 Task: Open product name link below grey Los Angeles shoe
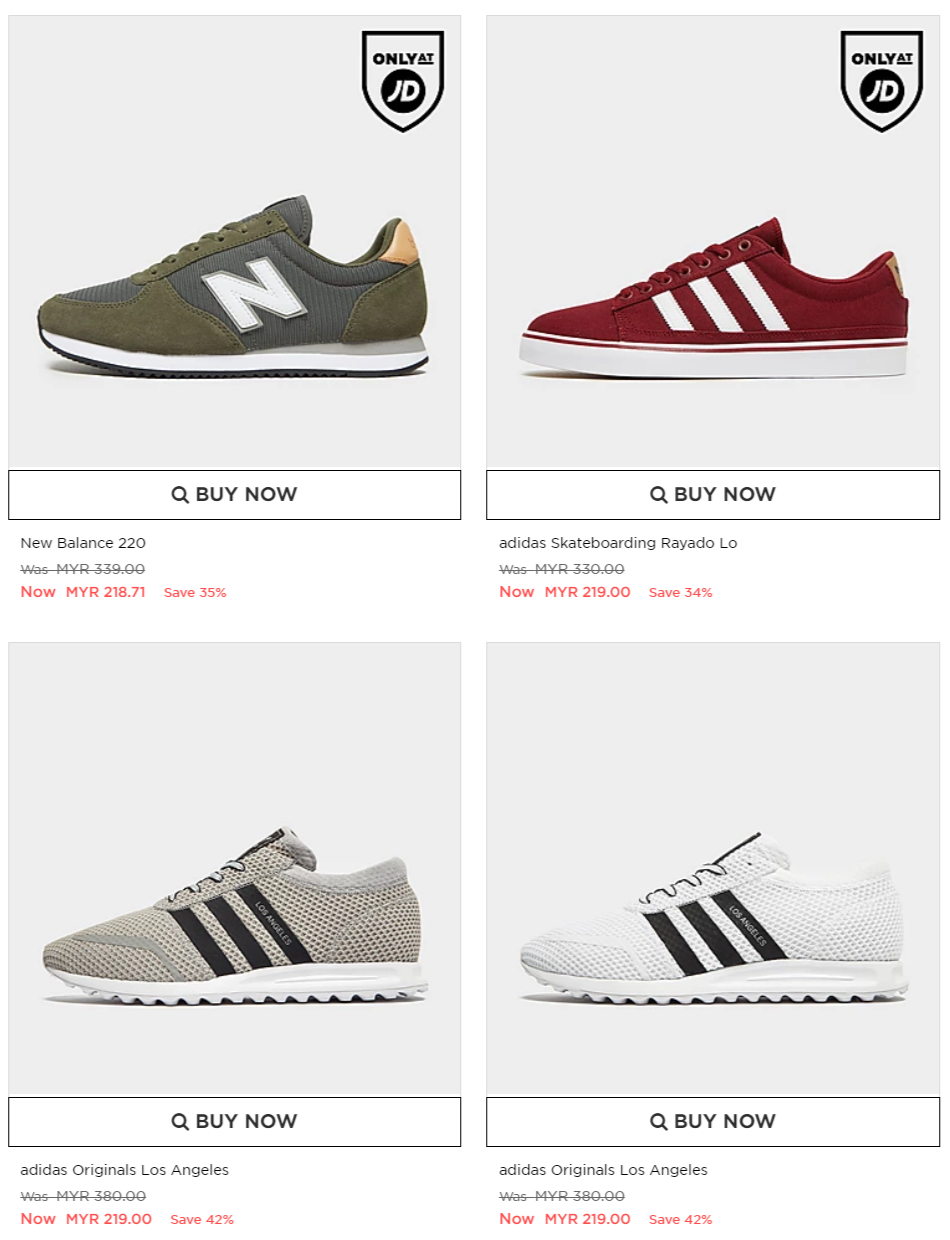coord(125,1170)
